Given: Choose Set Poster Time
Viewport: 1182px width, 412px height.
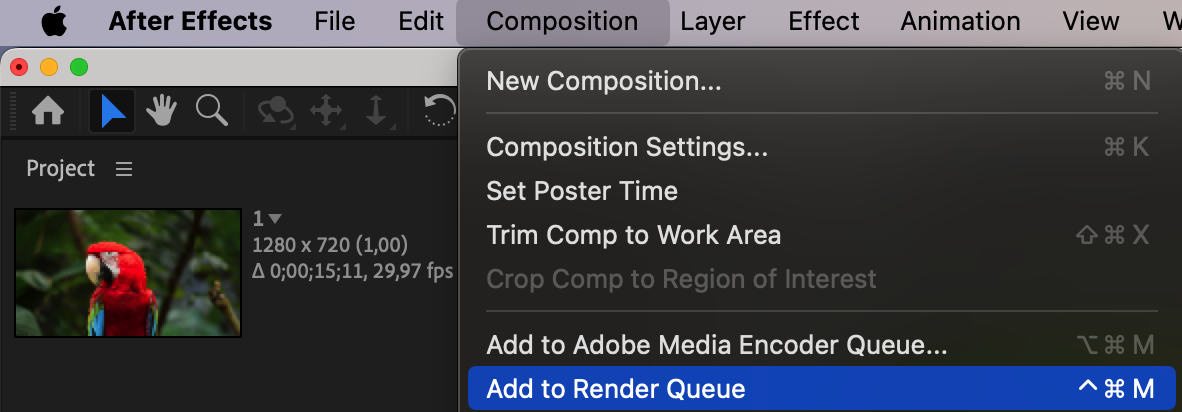Looking at the screenshot, I should [x=581, y=191].
